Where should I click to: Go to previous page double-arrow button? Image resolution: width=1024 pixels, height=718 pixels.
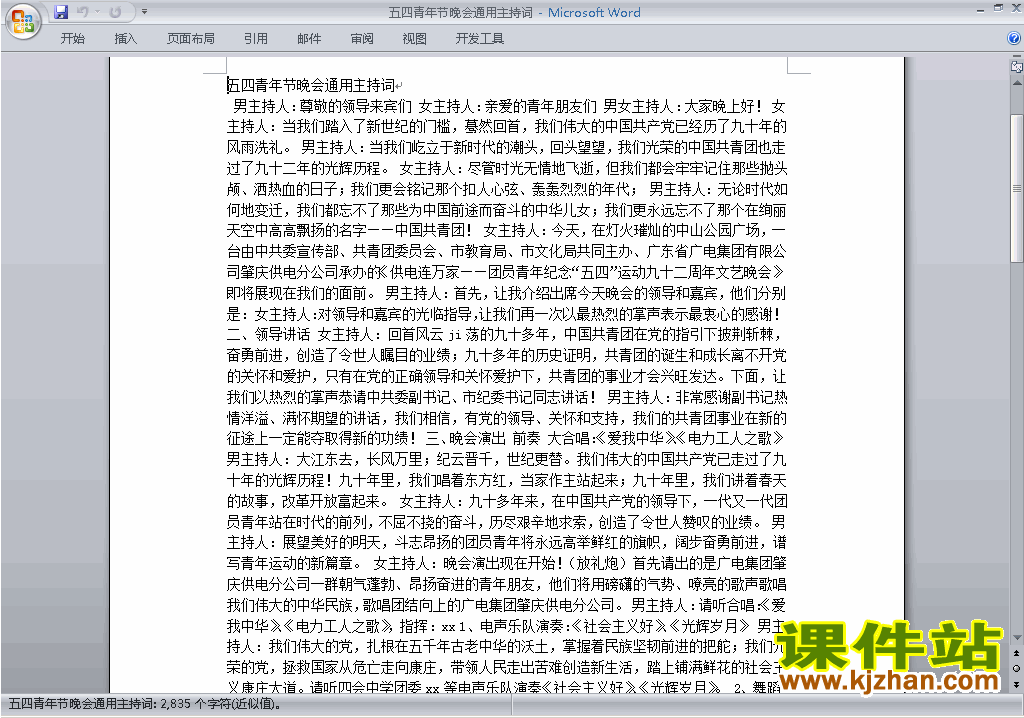[1016, 653]
